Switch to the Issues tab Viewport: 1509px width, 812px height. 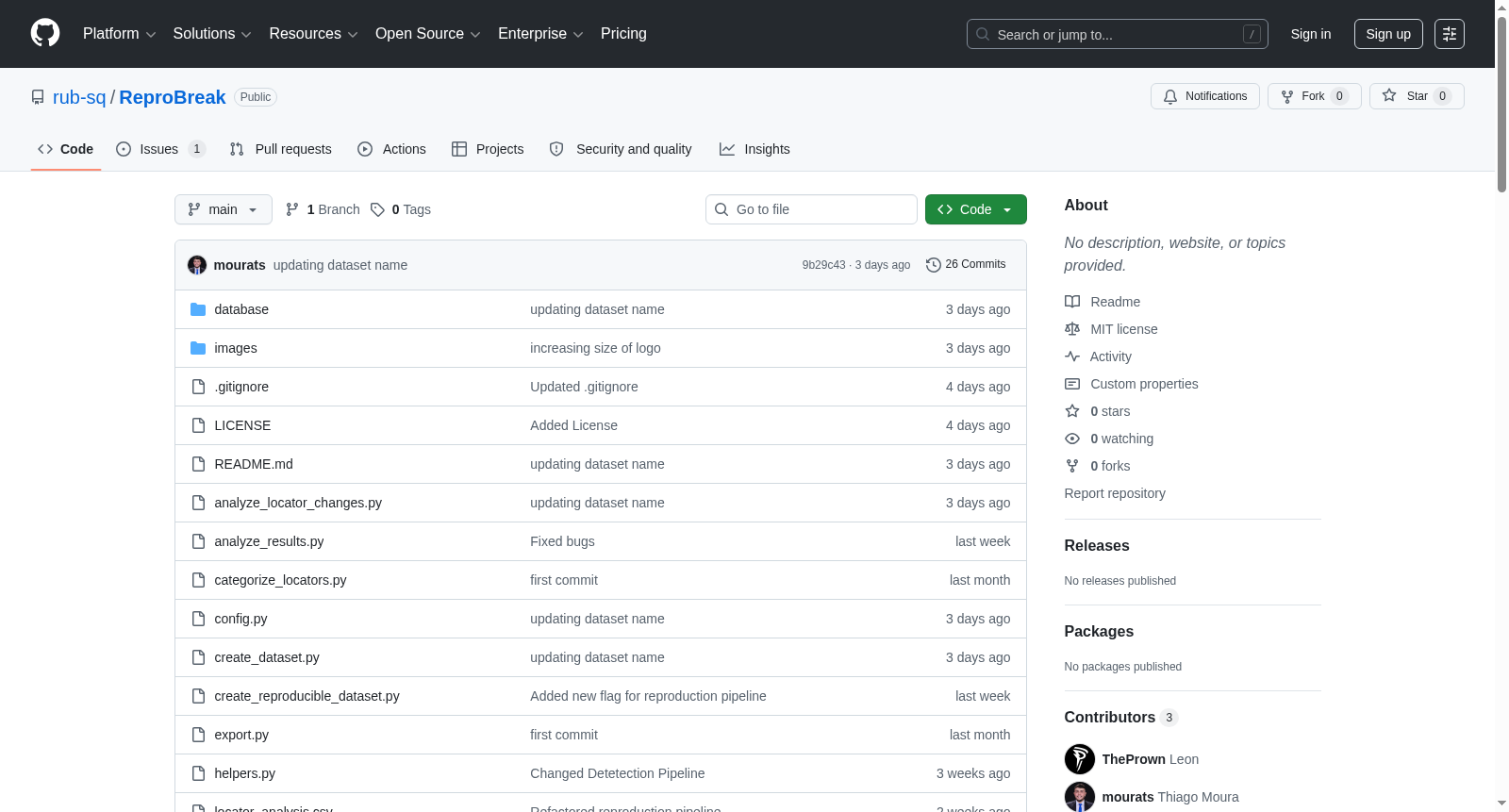(160, 149)
